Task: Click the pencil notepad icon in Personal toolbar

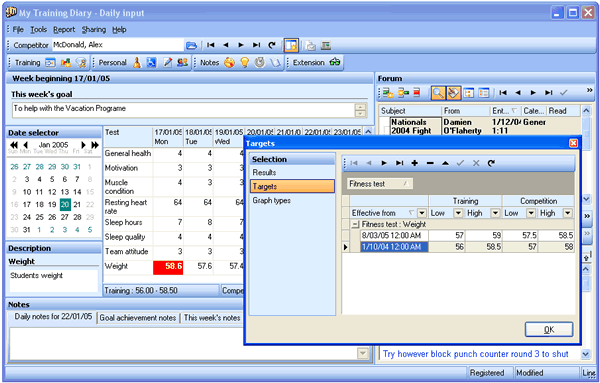Action: click(x=168, y=62)
